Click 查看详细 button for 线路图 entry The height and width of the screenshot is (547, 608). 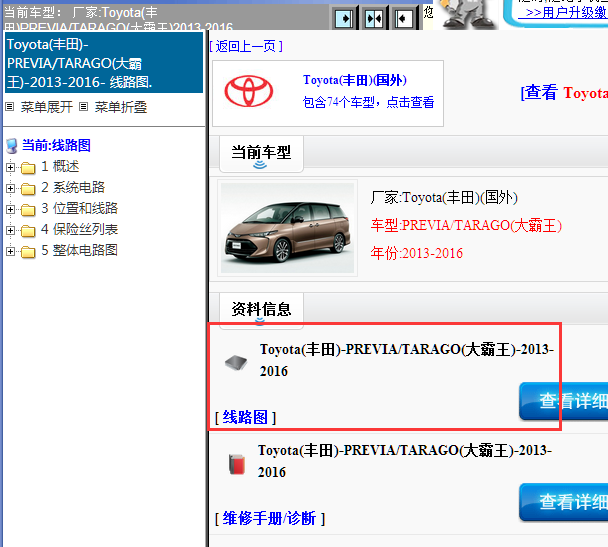tap(564, 401)
